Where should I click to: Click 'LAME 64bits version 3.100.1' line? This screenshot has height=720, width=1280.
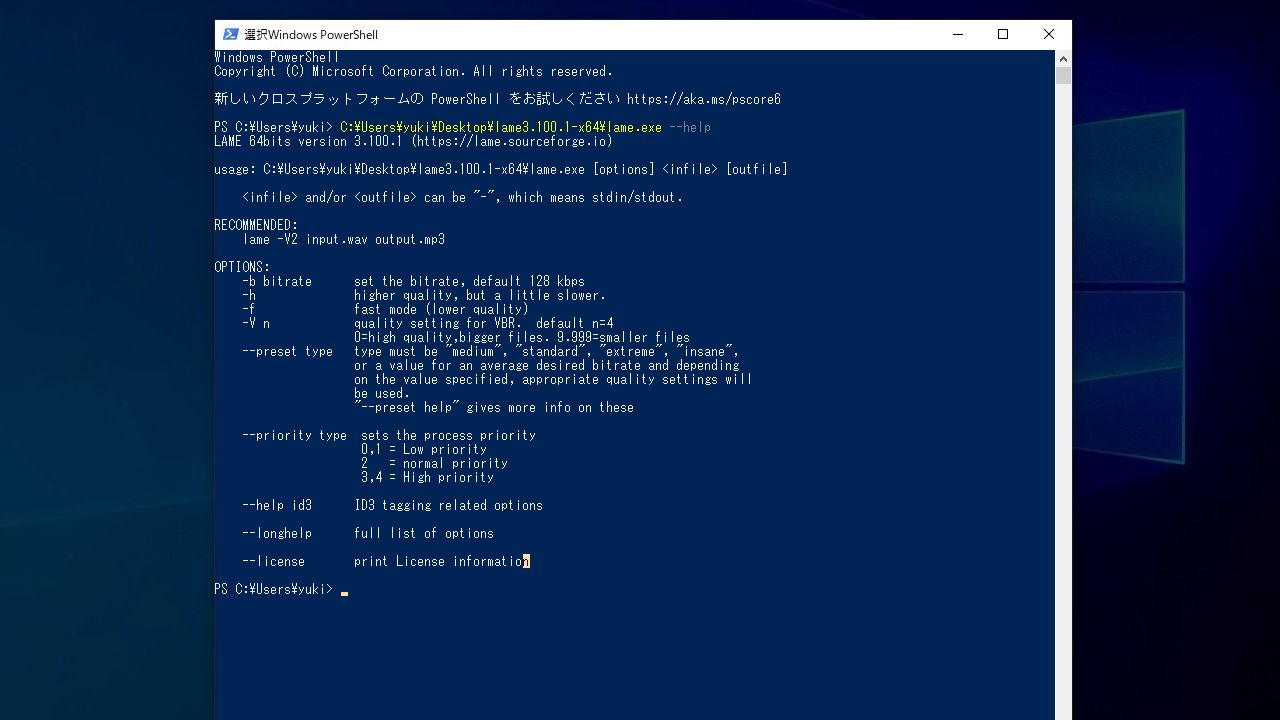(x=414, y=141)
